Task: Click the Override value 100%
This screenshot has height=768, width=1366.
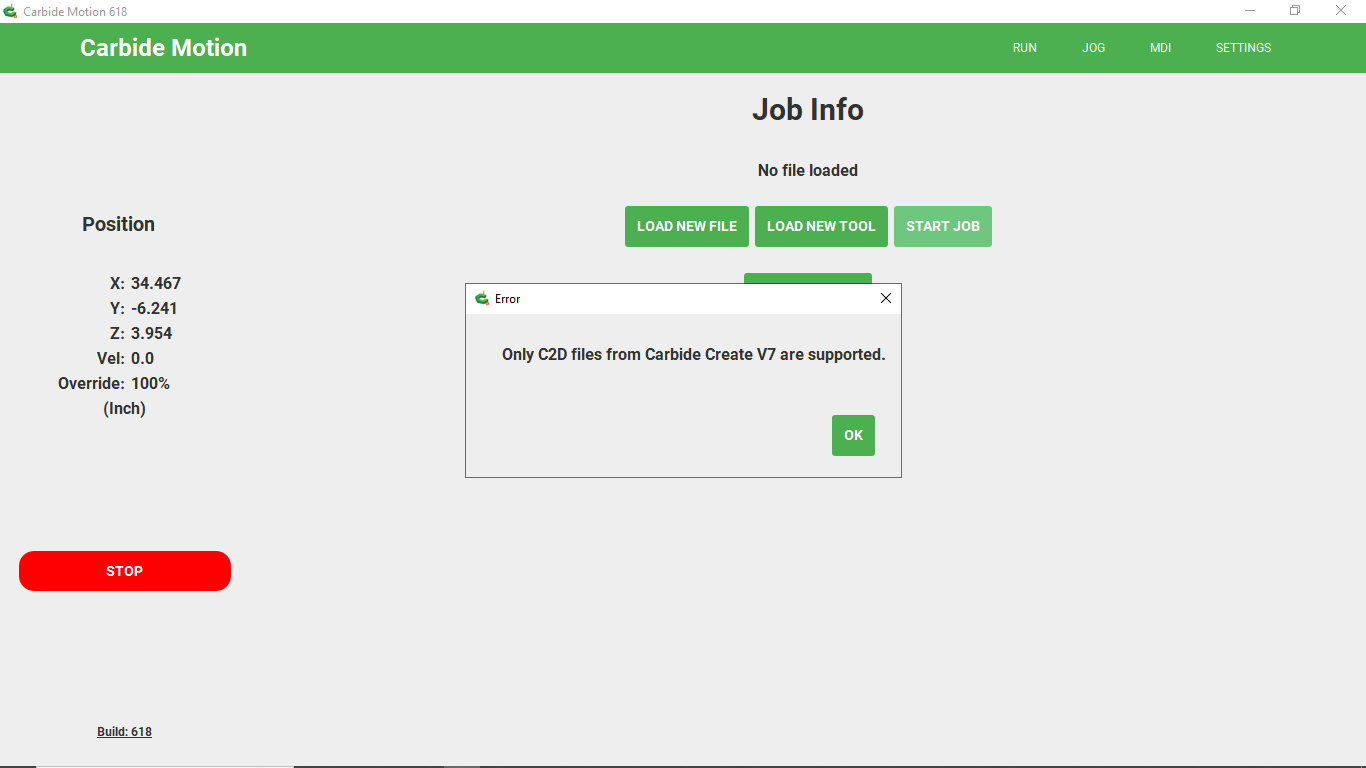Action: (150, 383)
